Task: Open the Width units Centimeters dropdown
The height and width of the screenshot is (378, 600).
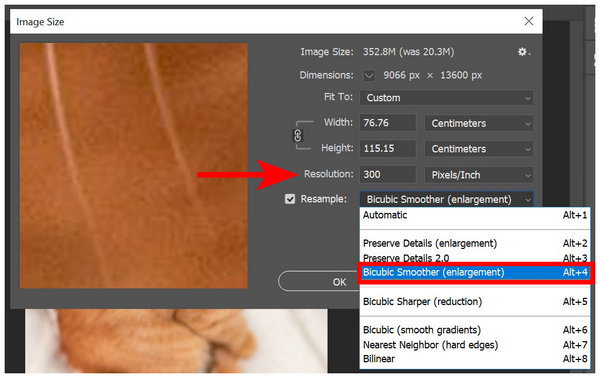Action: 479,123
